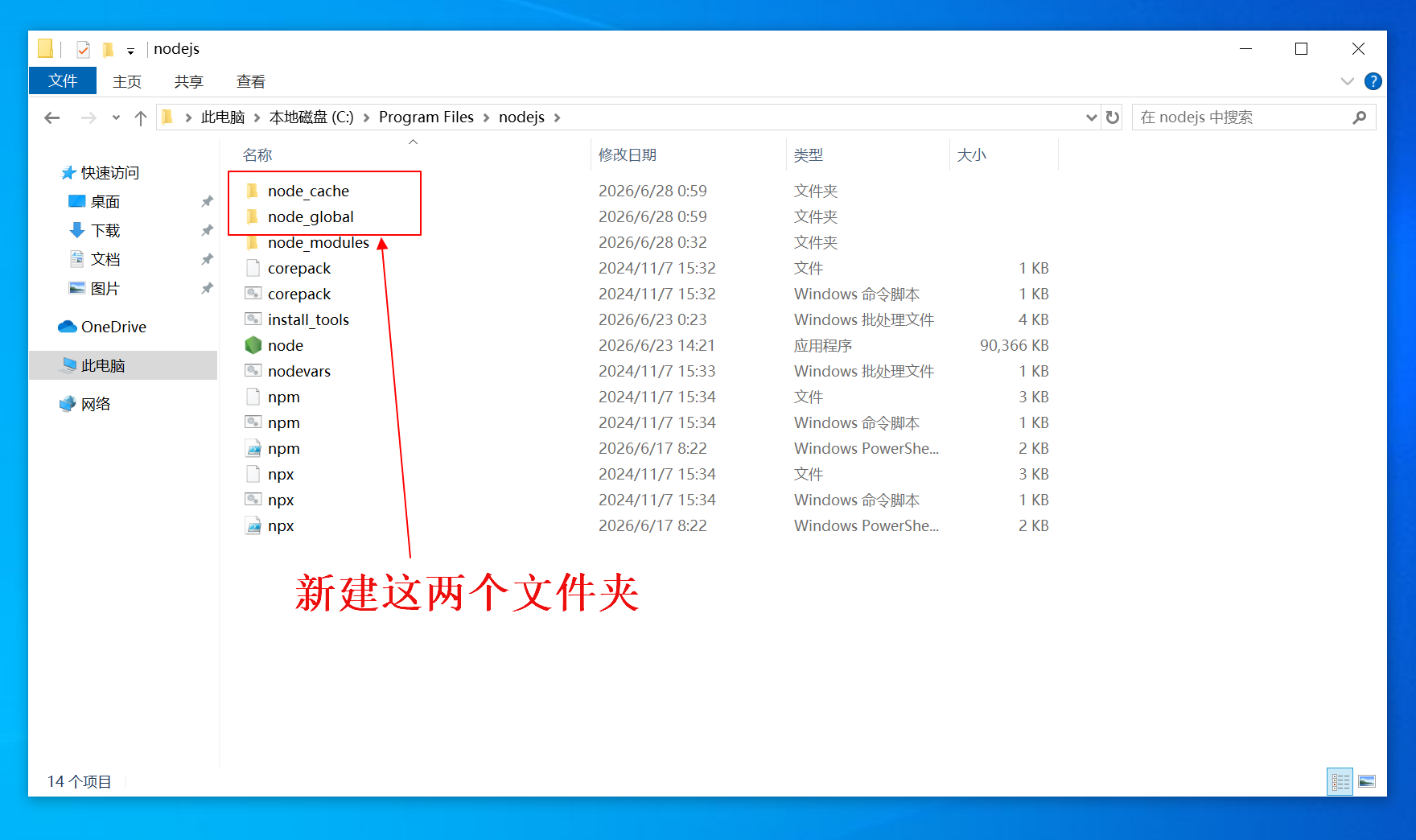1416x840 pixels.
Task: Click the 应用程序 type cell
Action: 823,345
